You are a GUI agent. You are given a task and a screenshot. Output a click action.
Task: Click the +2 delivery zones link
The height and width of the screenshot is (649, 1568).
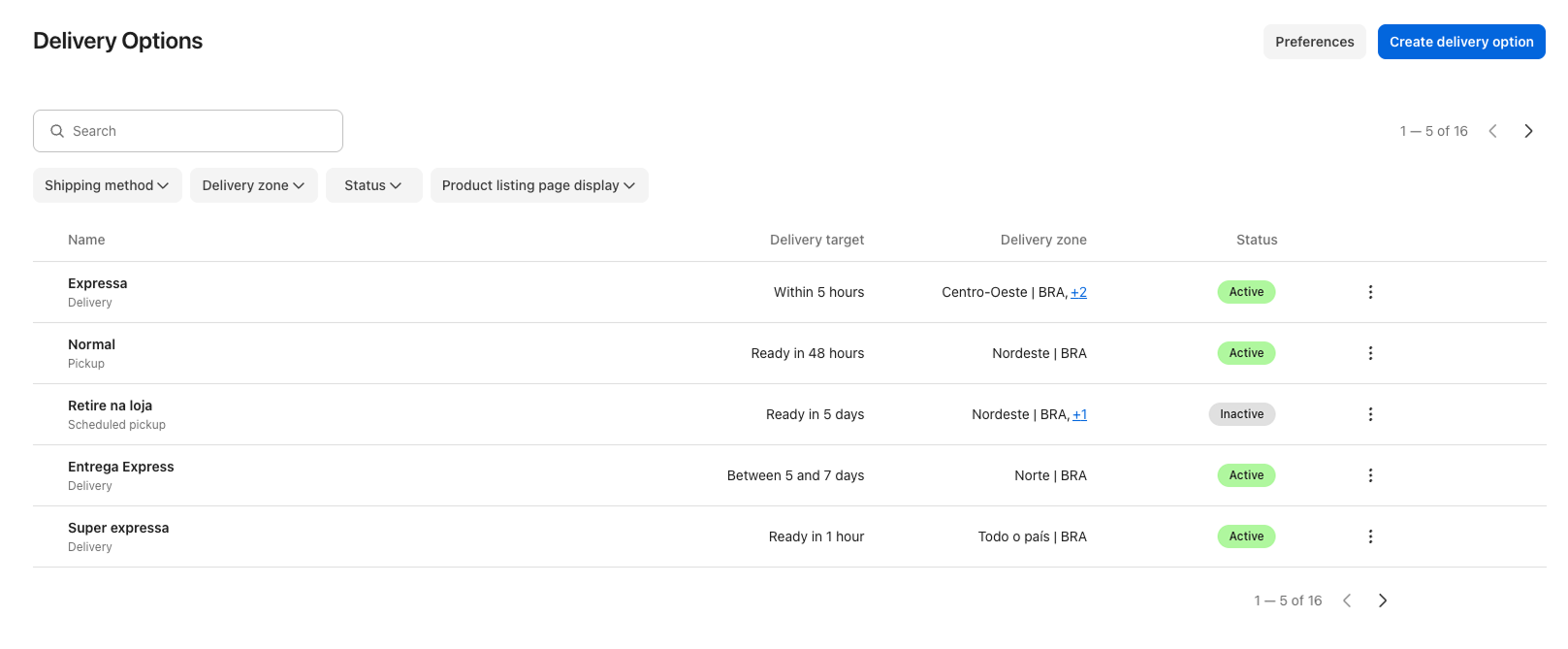pyautogui.click(x=1078, y=292)
